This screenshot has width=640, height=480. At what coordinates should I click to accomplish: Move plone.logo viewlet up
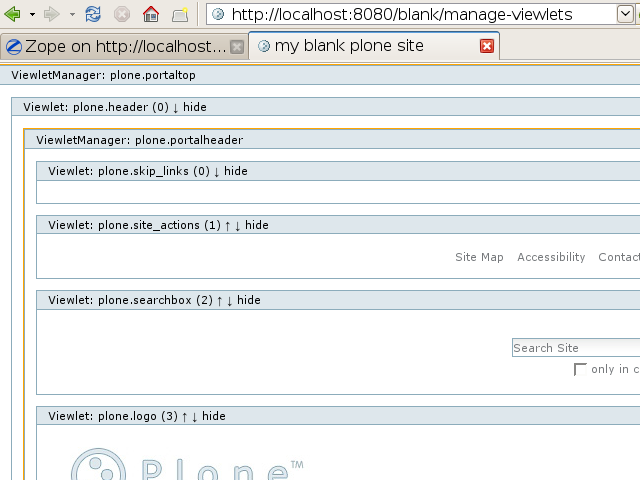pos(184,417)
